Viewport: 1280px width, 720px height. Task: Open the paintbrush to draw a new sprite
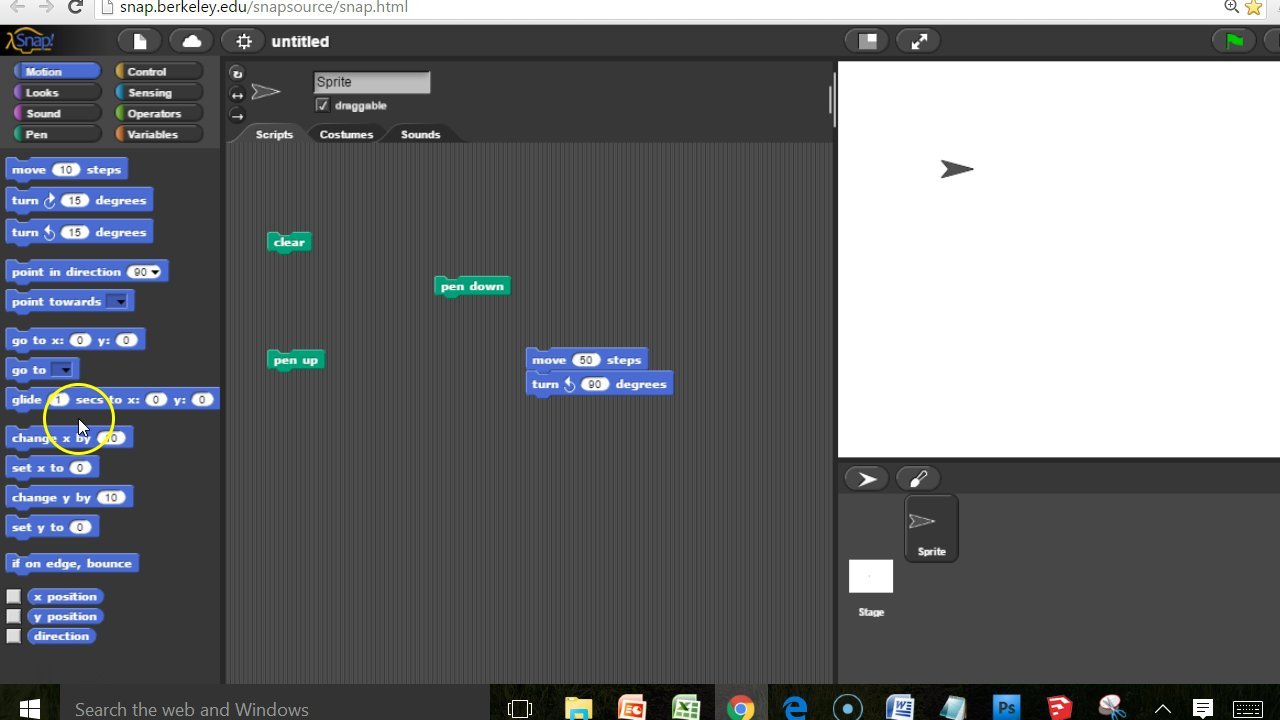(918, 478)
